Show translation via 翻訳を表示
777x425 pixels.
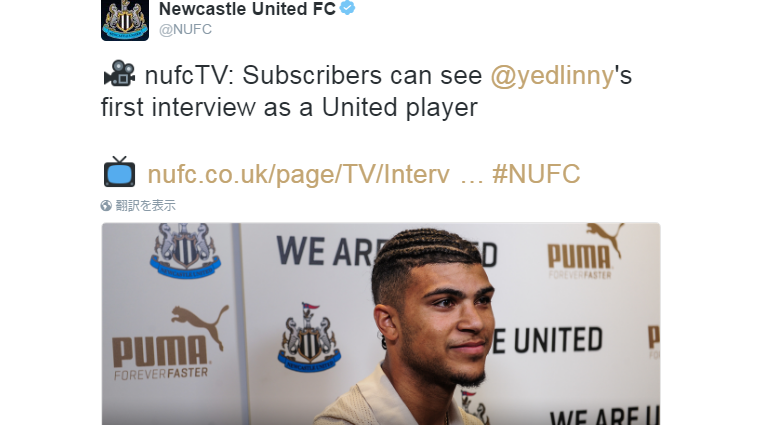click(146, 206)
